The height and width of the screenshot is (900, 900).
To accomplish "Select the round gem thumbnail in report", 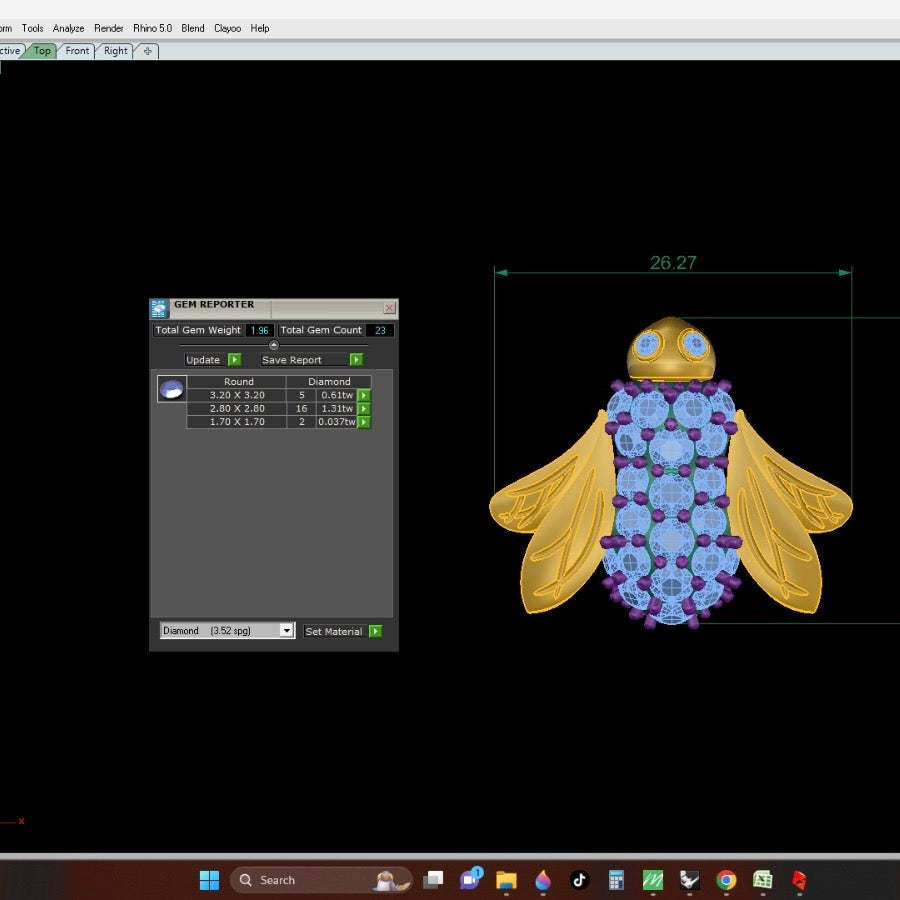I will (172, 390).
